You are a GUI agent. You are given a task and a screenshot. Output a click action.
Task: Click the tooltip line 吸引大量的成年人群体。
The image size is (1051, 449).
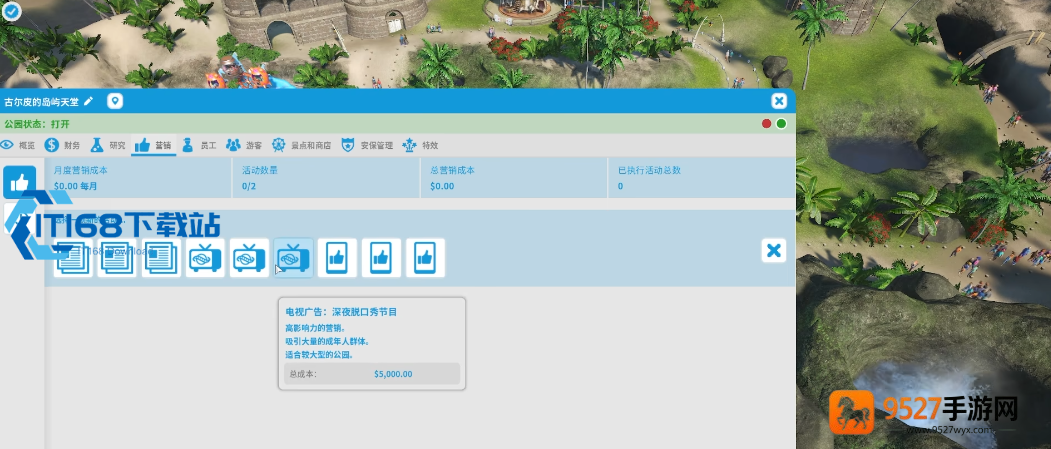(328, 341)
